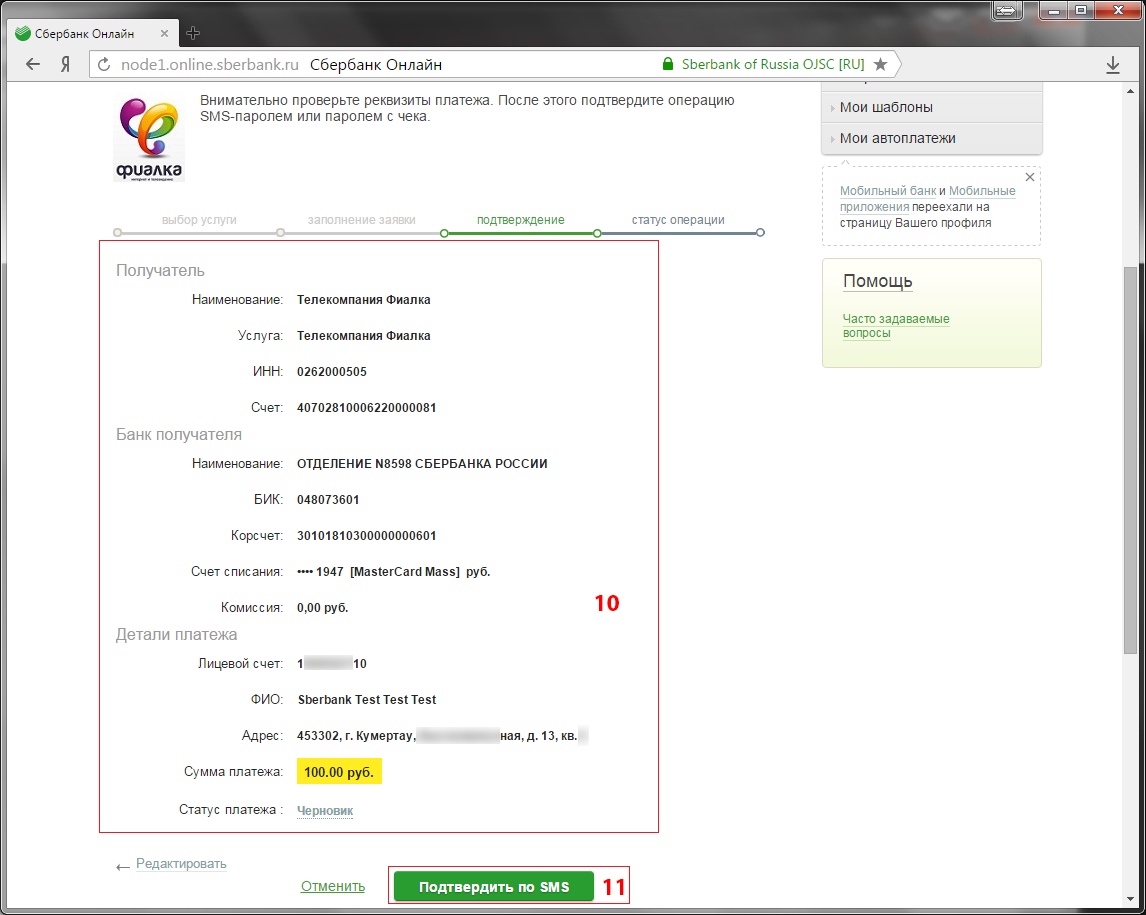This screenshot has width=1146, height=915.
Task: Click the Edit back-arrow icon
Action: (x=123, y=867)
